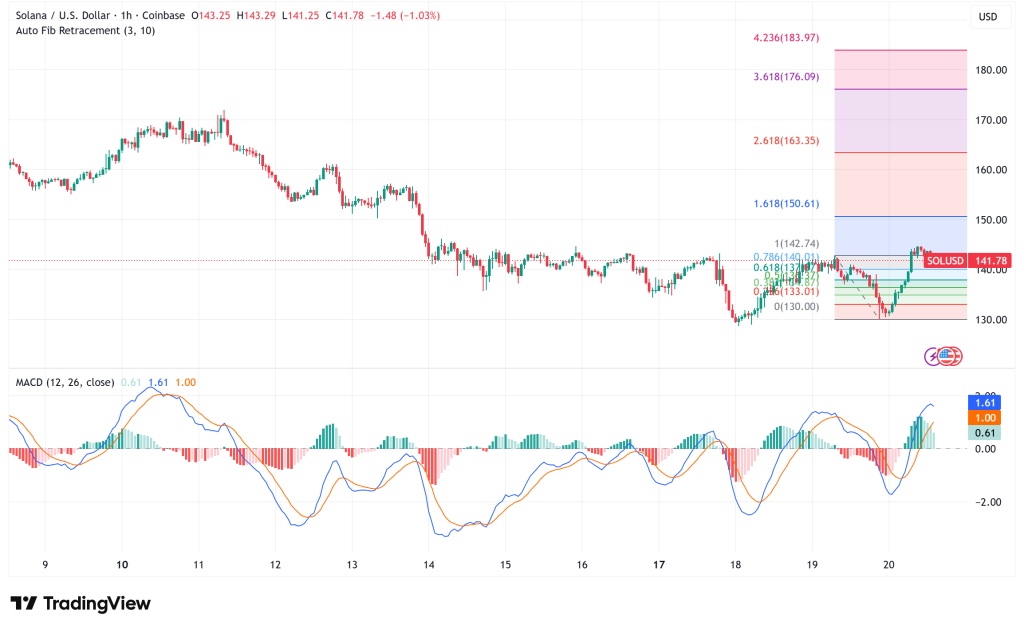Click the red SOLUSD price tag on scale
The height and width of the screenshot is (630, 1024).
coord(945,259)
